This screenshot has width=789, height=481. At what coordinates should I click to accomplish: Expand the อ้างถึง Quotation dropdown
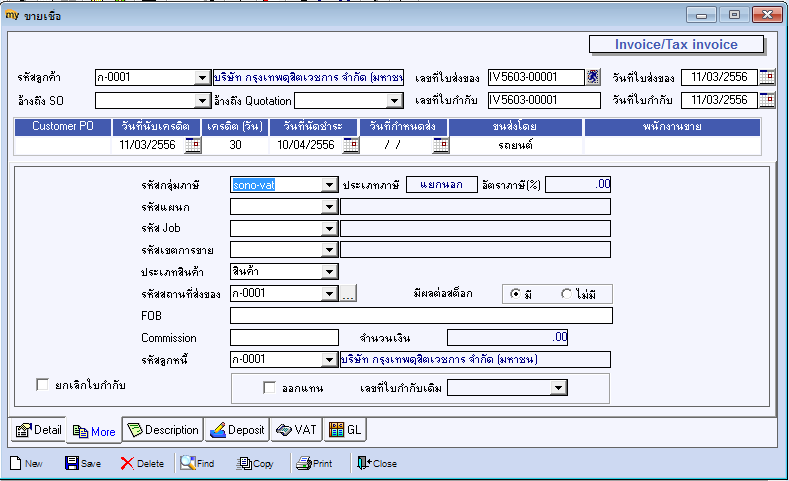(x=394, y=100)
